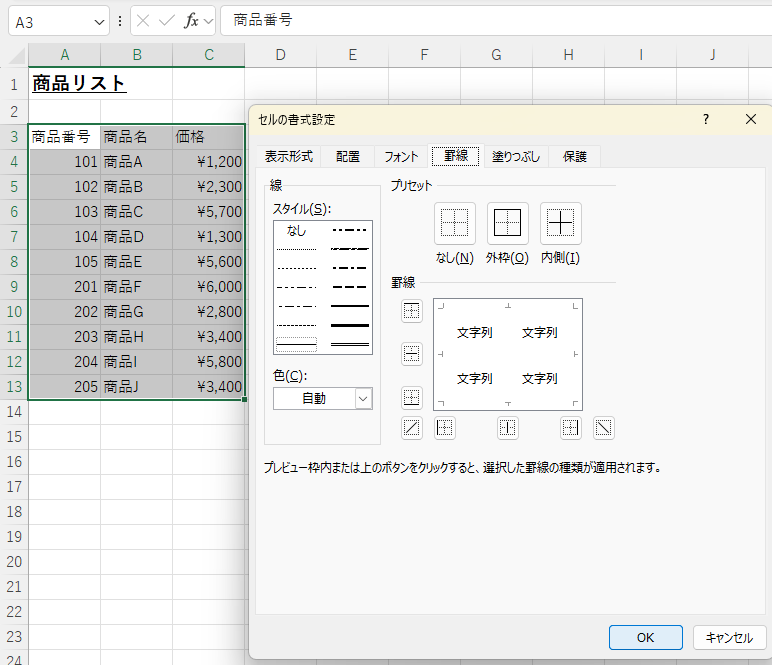Screen dimensions: 772x665
Task: Open the 表示形式 tab
Action: click(x=289, y=156)
